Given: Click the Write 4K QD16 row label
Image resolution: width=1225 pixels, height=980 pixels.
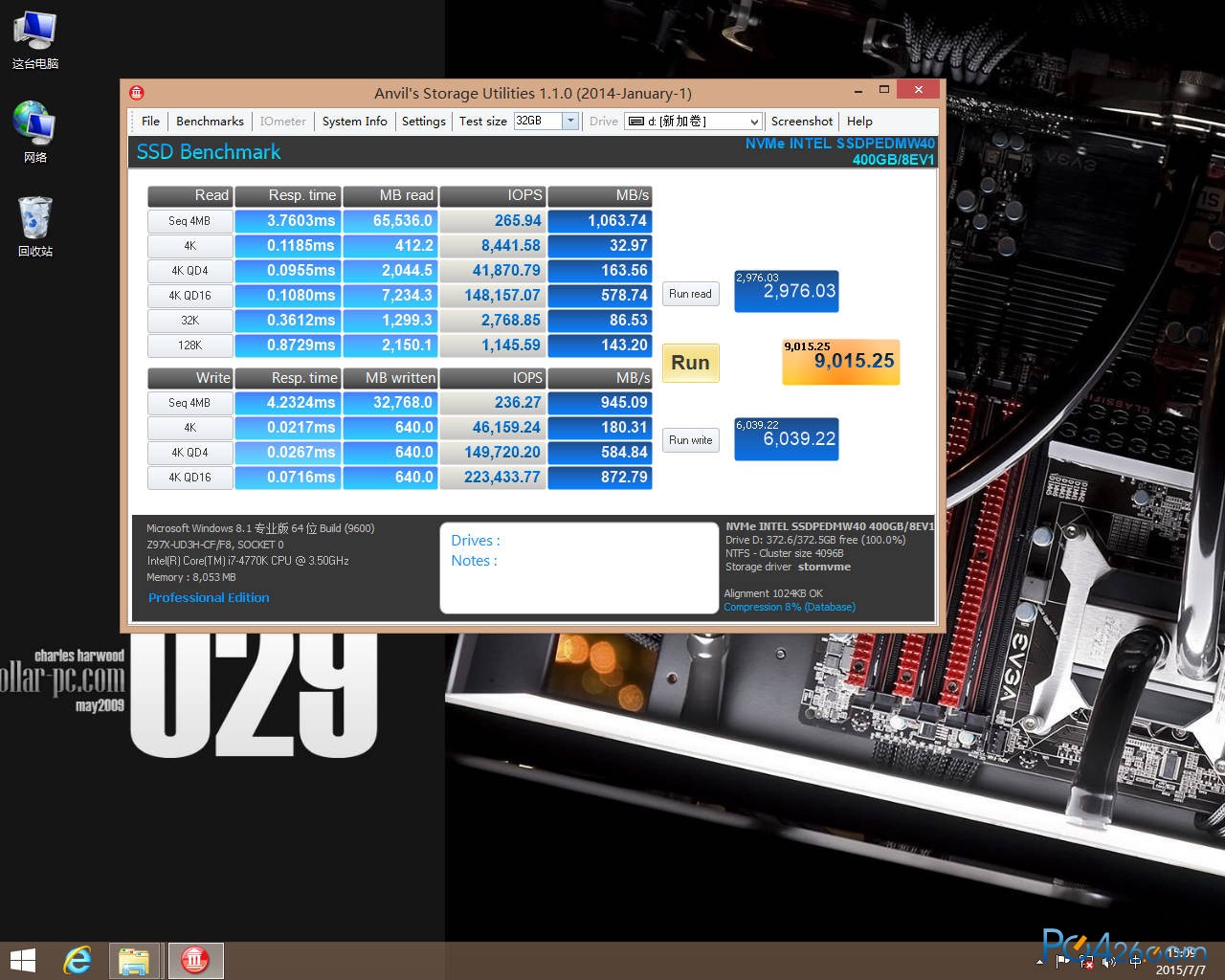Looking at the screenshot, I should tap(189, 478).
